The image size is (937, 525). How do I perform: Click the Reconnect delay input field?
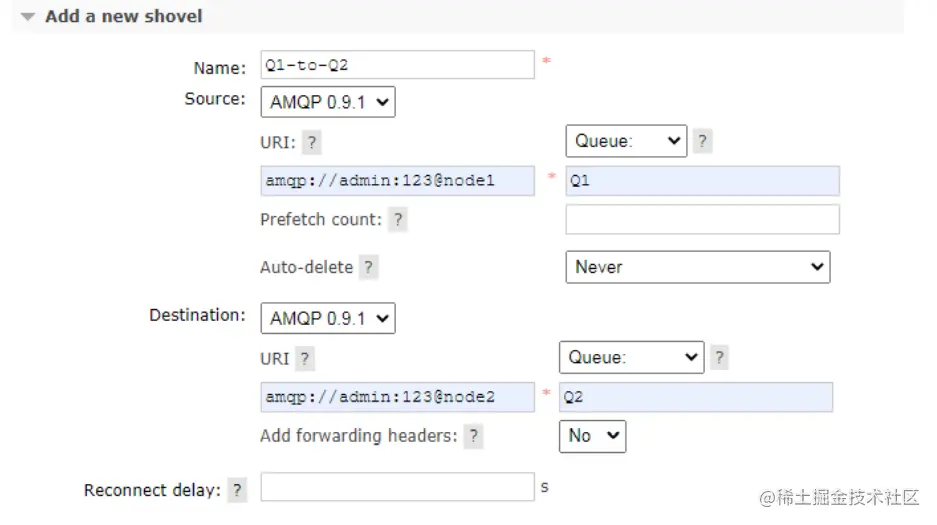397,487
